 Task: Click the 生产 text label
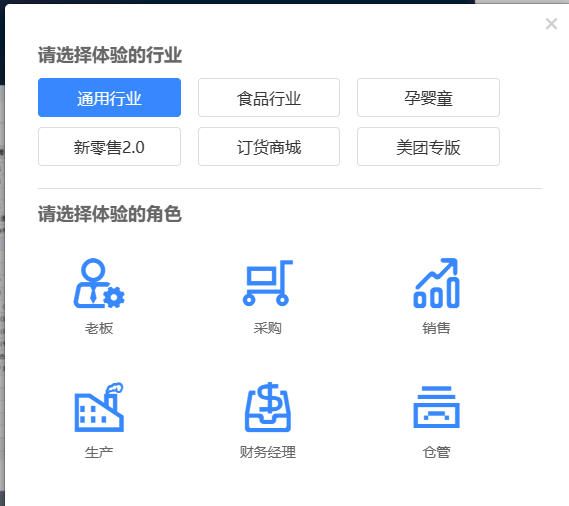point(99,452)
